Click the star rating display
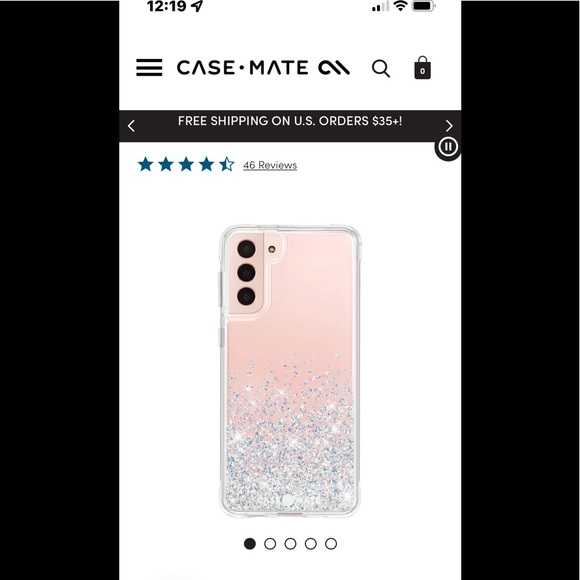Image resolution: width=580 pixels, height=580 pixels. (x=186, y=164)
